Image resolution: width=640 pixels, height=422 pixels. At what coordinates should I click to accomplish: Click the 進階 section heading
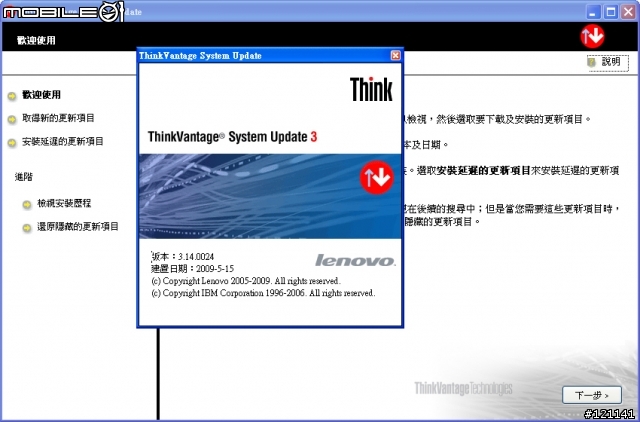pyautogui.click(x=24, y=177)
